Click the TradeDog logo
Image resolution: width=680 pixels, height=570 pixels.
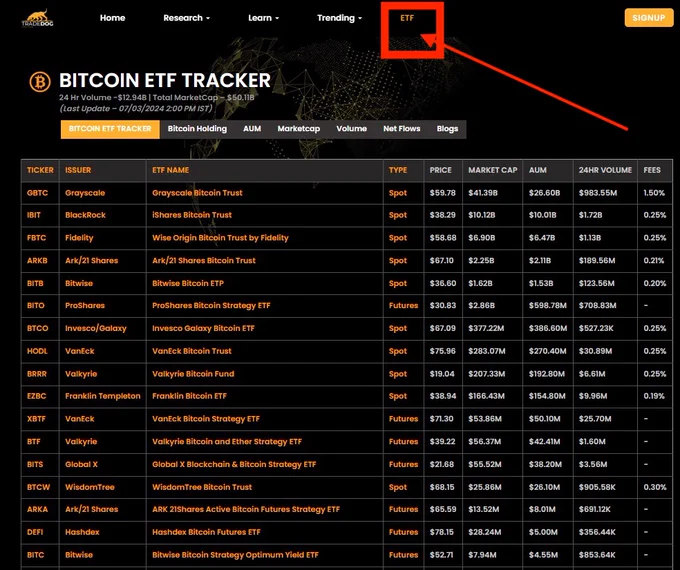coord(38,18)
